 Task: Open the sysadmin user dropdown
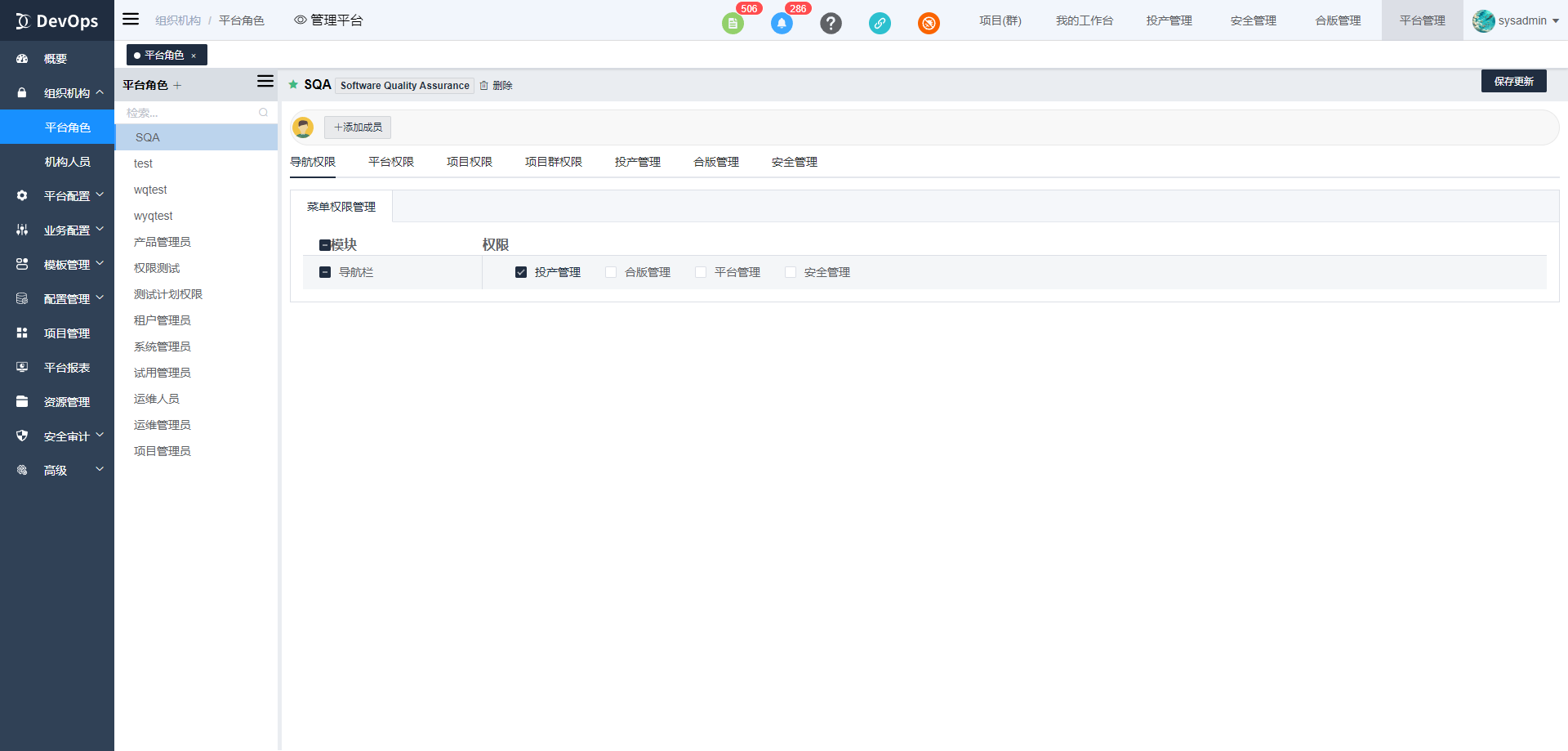tap(1516, 20)
